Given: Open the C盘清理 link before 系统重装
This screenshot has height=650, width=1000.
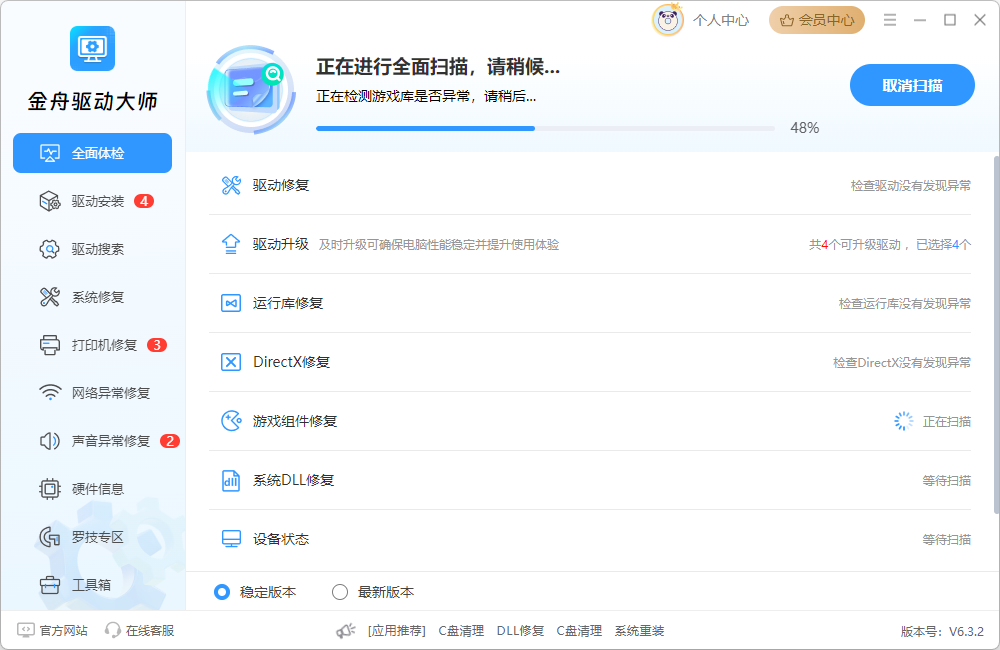Looking at the screenshot, I should 579,631.
